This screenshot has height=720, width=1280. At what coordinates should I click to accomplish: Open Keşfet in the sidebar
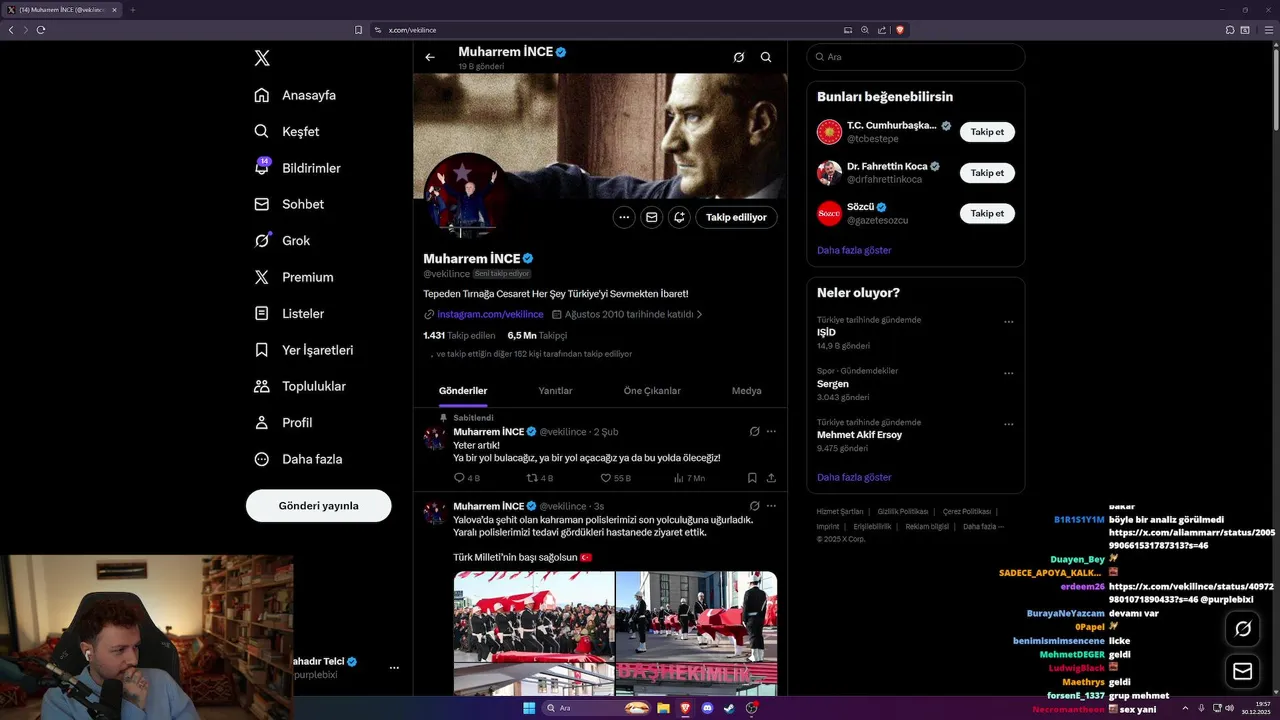pyautogui.click(x=287, y=131)
